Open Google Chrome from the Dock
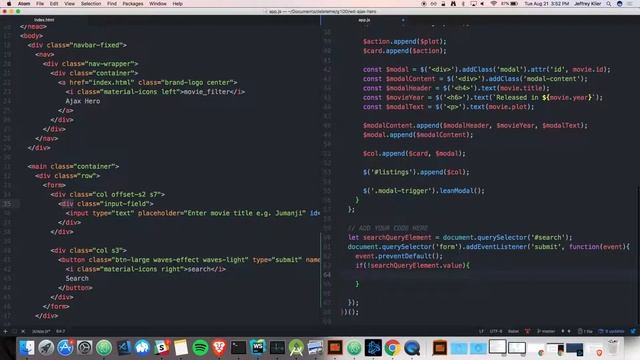Screen dimensions: 640x360 point(393,348)
